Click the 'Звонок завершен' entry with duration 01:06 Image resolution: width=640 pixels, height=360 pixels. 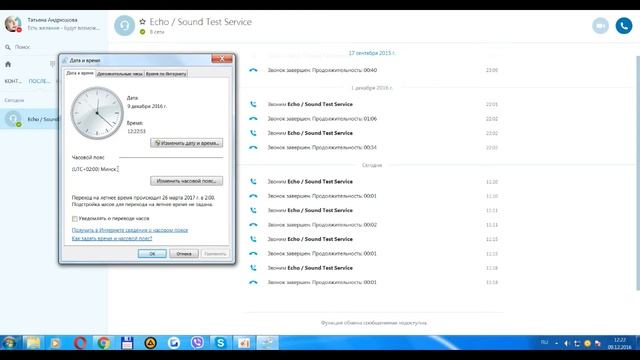tap(322, 119)
